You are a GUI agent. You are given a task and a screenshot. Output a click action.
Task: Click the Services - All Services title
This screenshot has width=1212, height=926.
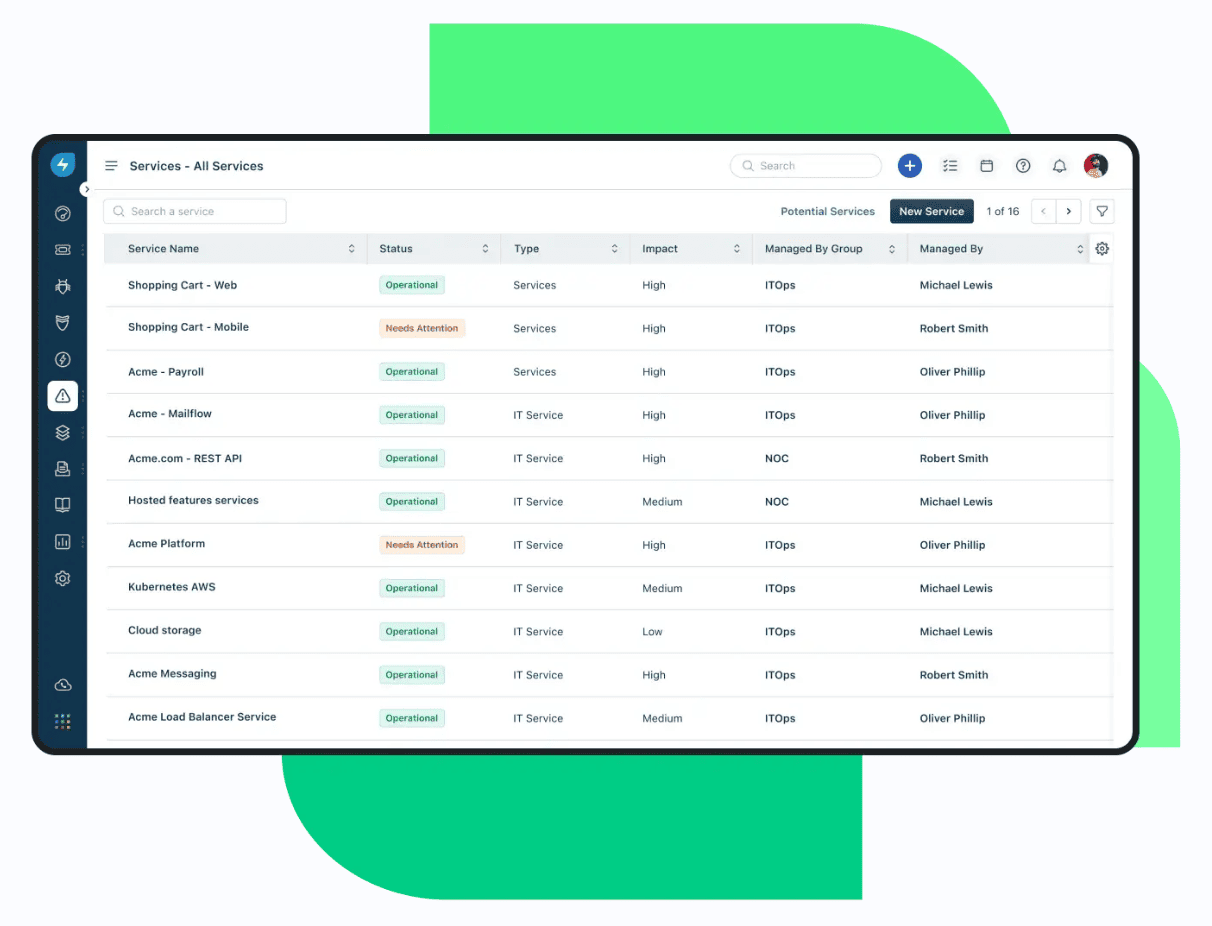coord(196,166)
